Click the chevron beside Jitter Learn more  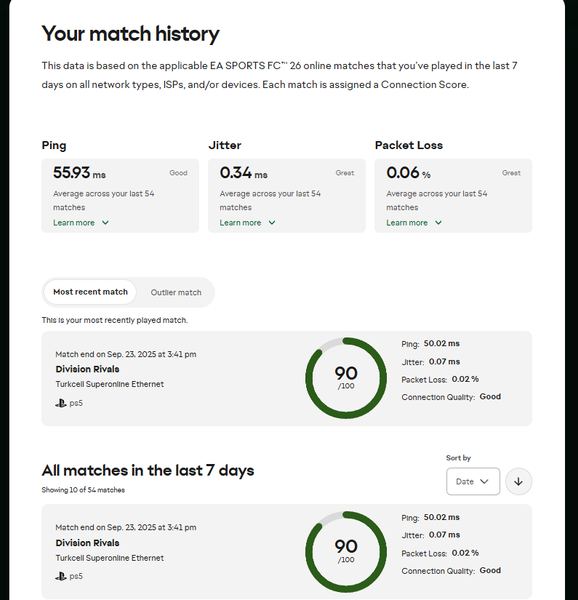[x=272, y=223]
